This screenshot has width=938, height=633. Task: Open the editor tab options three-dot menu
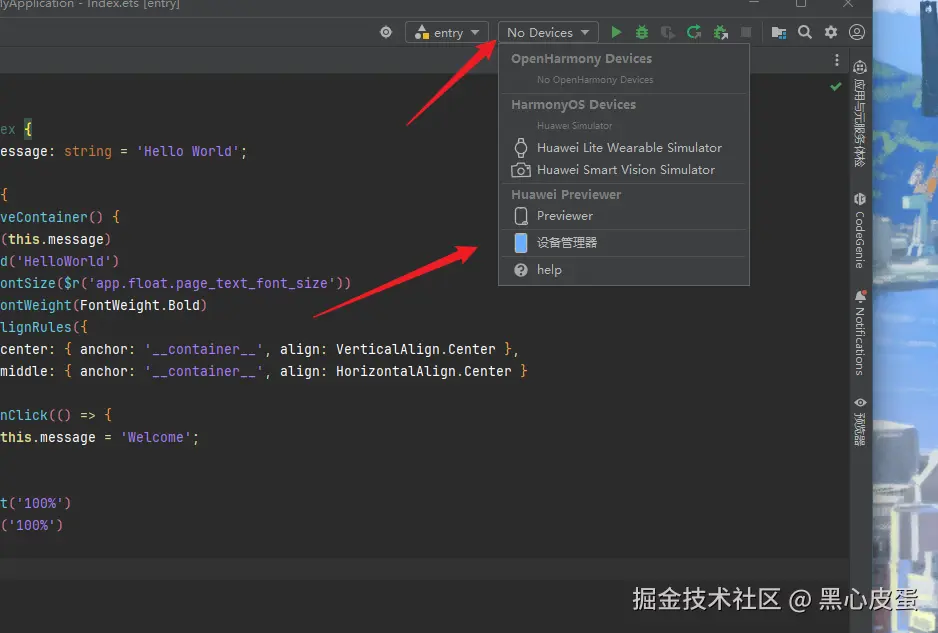836,60
